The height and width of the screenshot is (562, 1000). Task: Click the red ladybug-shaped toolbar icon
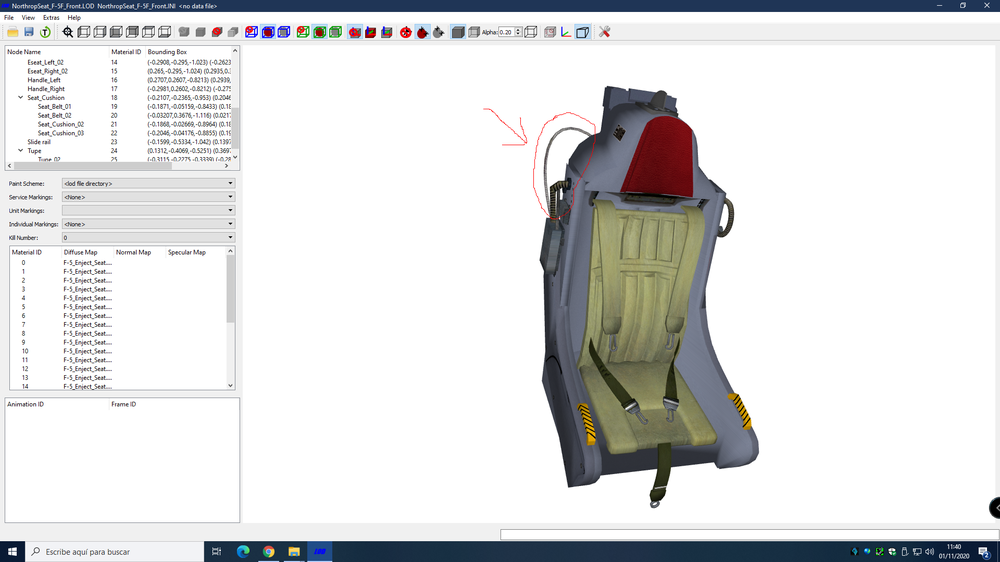tap(422, 32)
